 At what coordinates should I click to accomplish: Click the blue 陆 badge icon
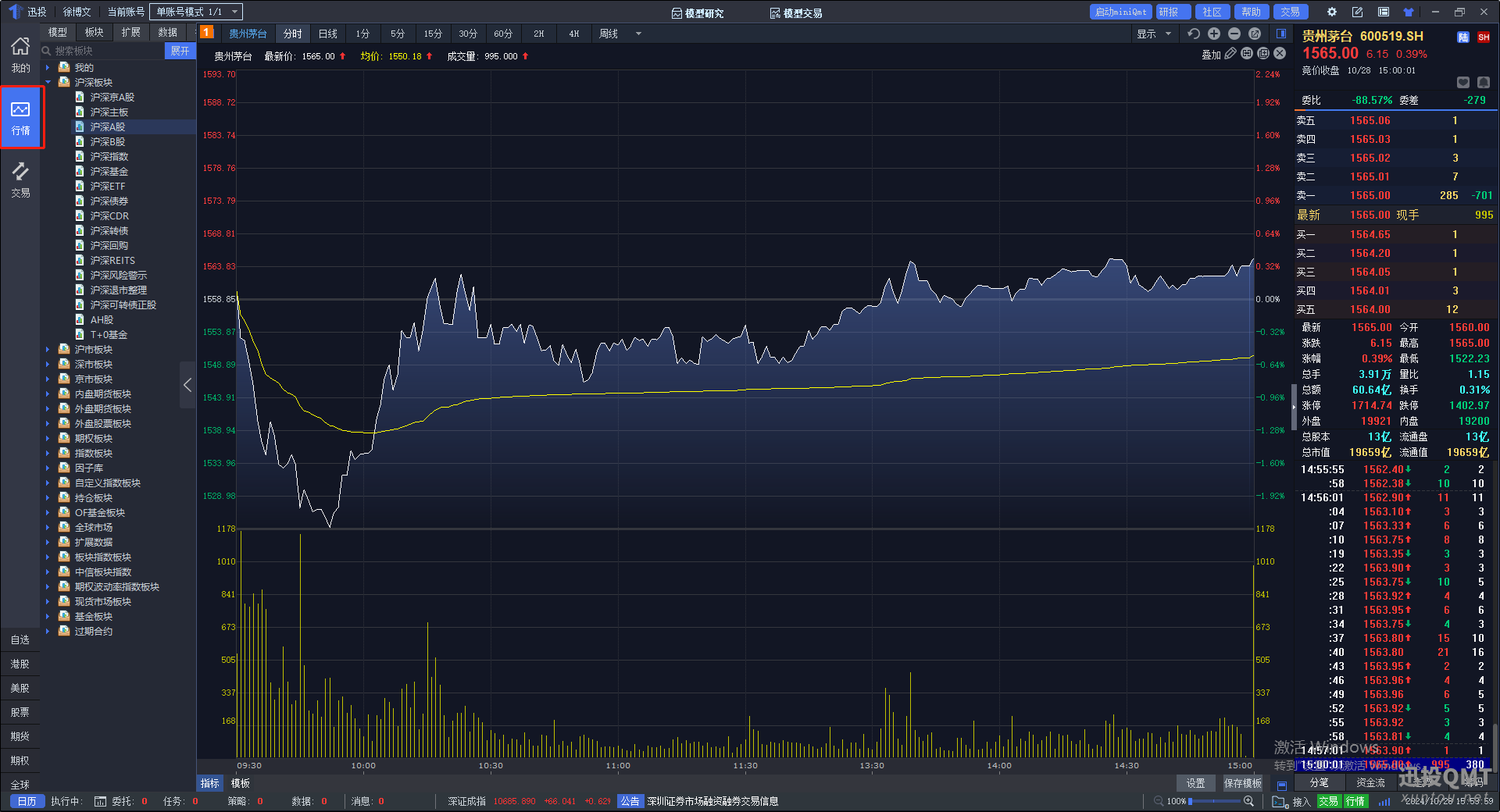click(x=1463, y=37)
